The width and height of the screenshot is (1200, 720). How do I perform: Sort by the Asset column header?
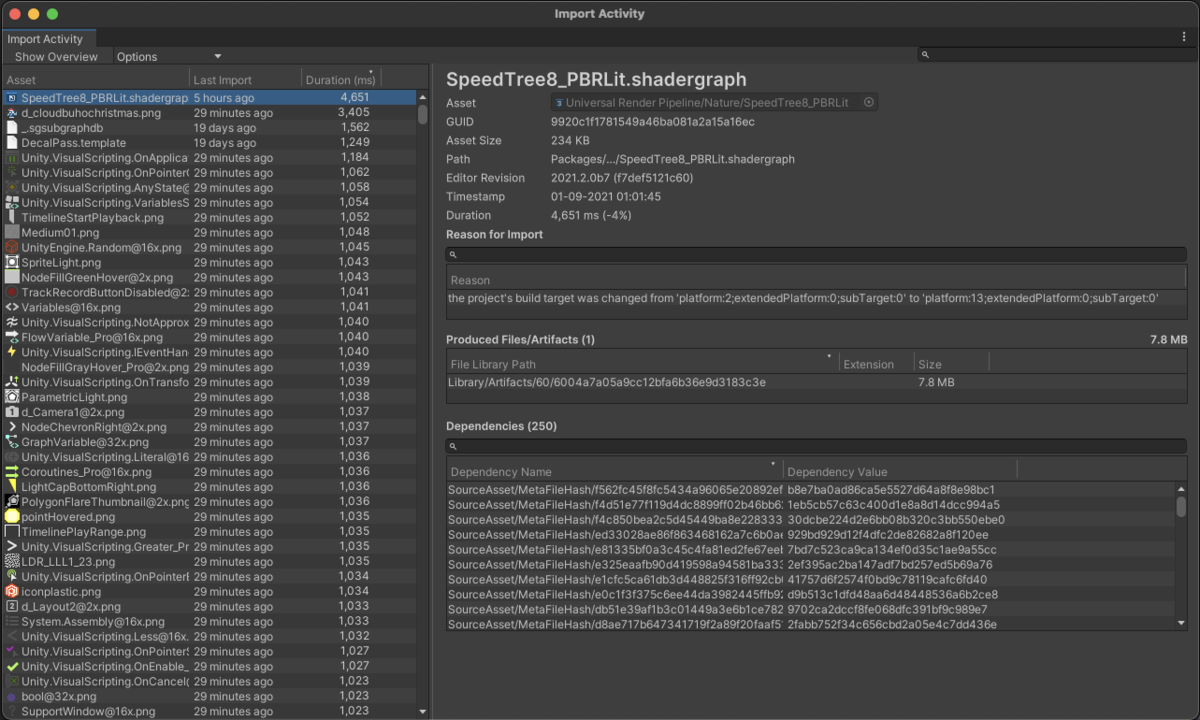pos(96,79)
